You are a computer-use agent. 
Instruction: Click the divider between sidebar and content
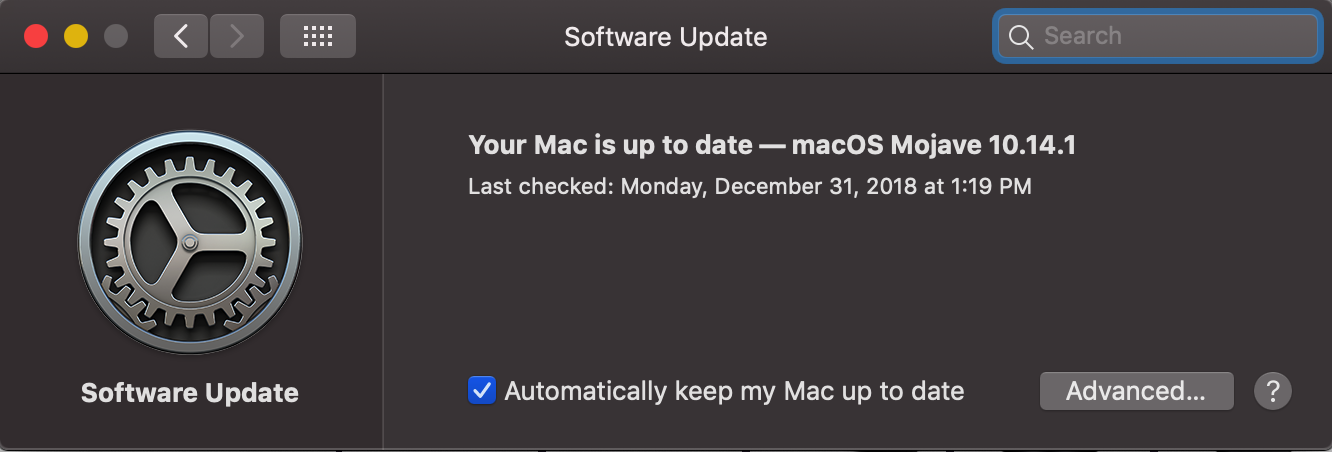coord(383,260)
